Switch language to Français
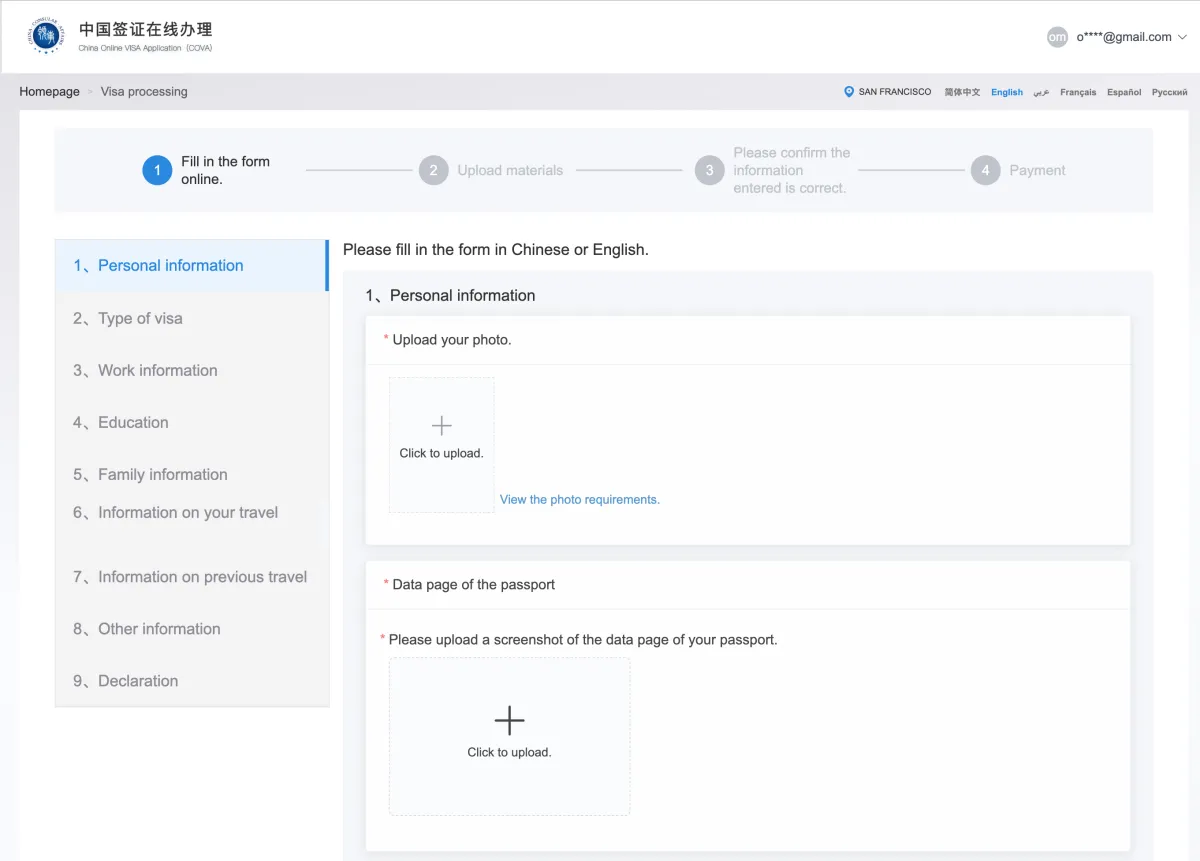Image resolution: width=1200 pixels, height=861 pixels. 1078,91
